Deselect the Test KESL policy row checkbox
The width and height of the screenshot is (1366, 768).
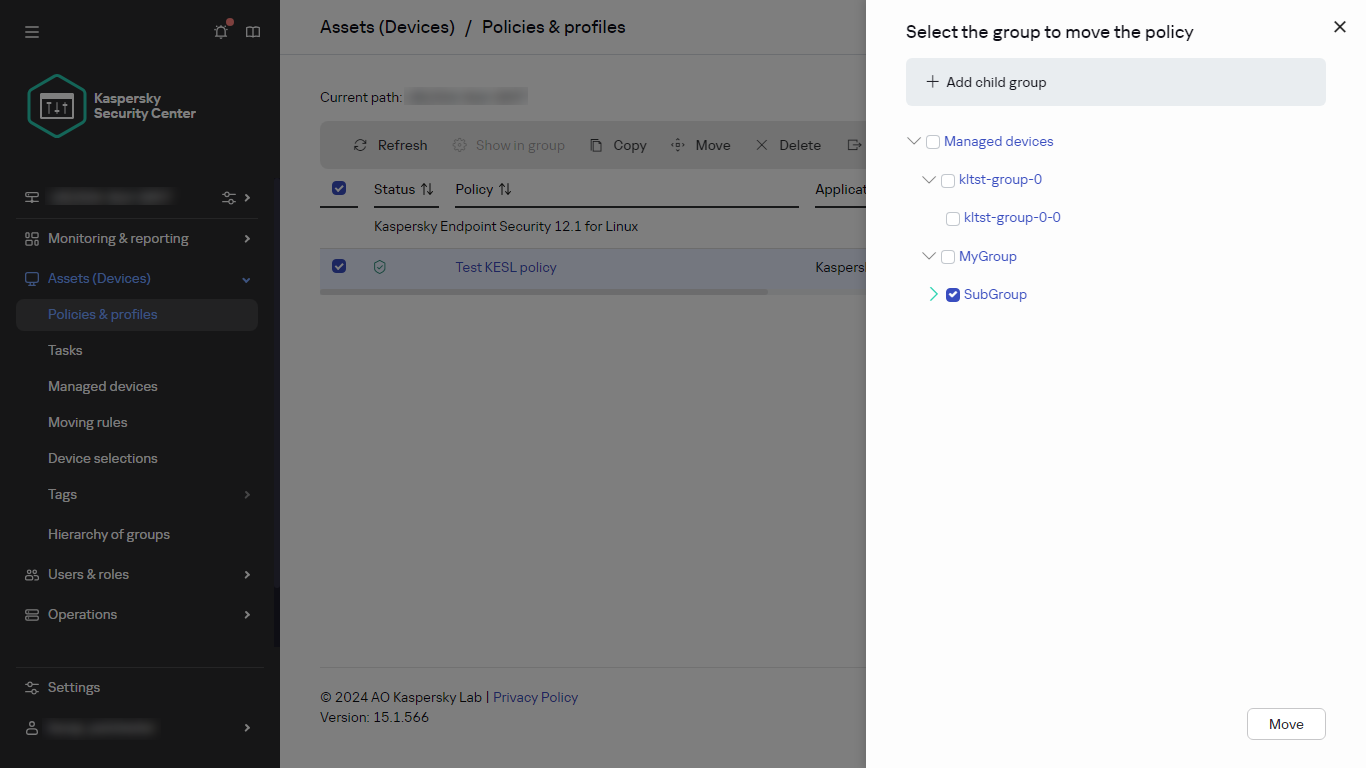(339, 266)
